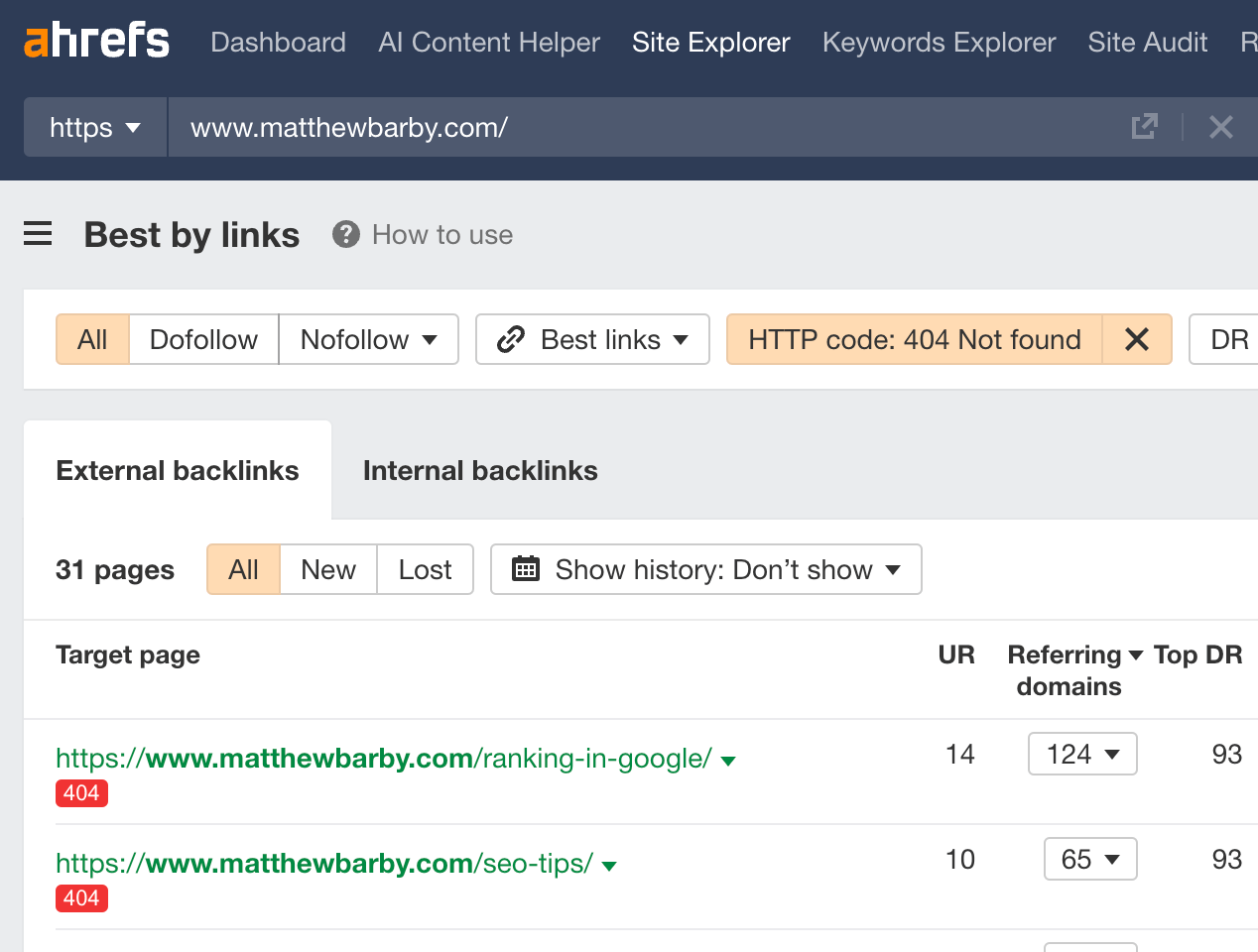Image resolution: width=1258 pixels, height=952 pixels.
Task: Switch to the Internal backlinks tab
Action: (x=480, y=470)
